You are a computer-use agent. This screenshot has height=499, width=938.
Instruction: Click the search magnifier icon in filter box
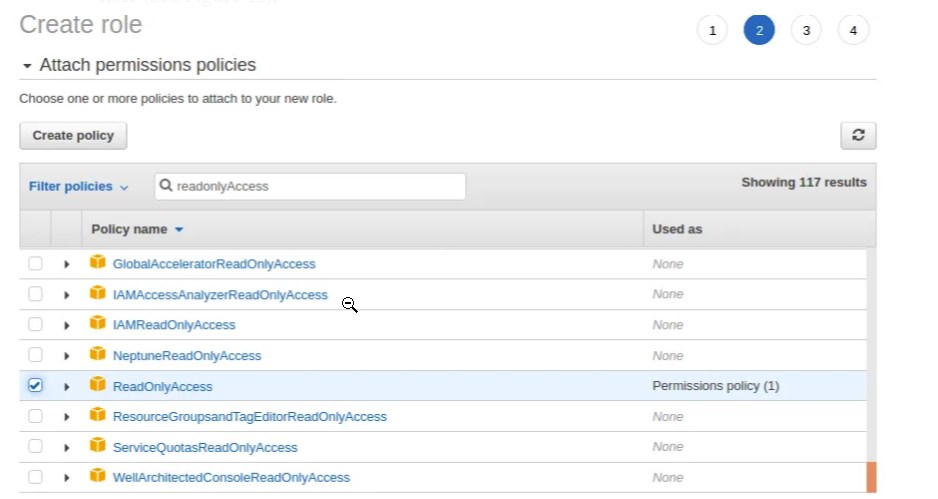click(x=166, y=186)
